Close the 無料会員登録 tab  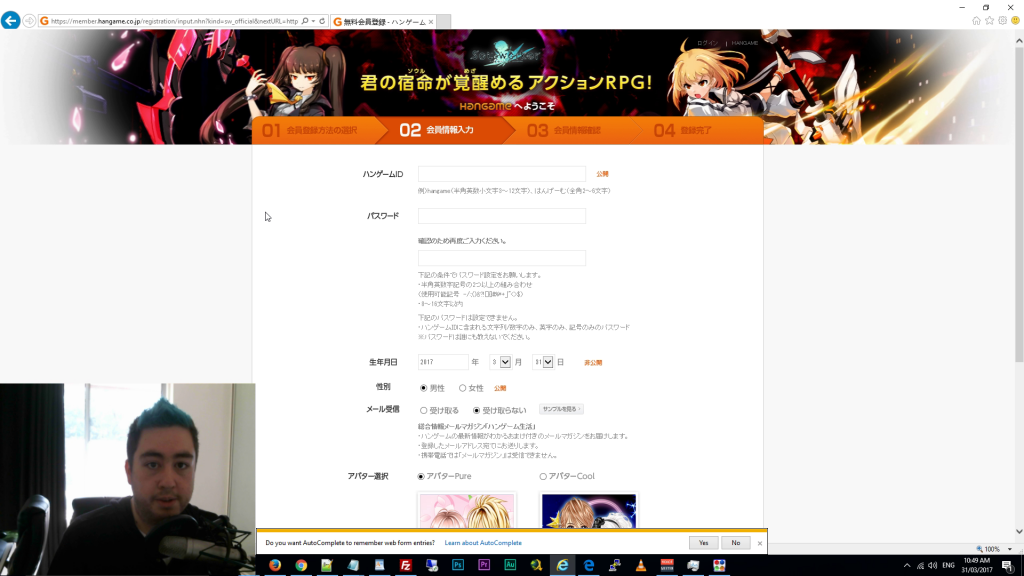430,22
